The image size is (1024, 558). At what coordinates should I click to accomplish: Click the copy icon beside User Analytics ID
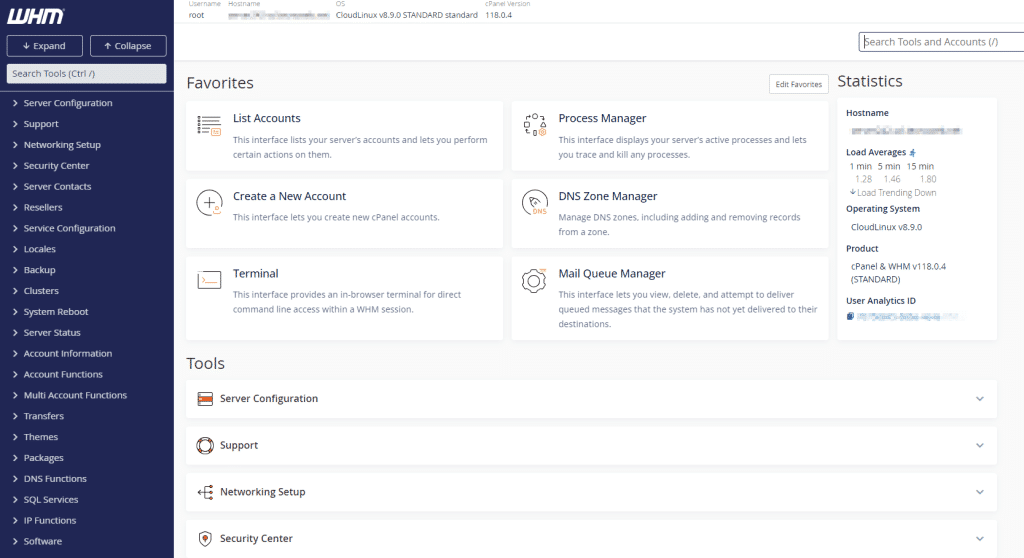point(850,316)
